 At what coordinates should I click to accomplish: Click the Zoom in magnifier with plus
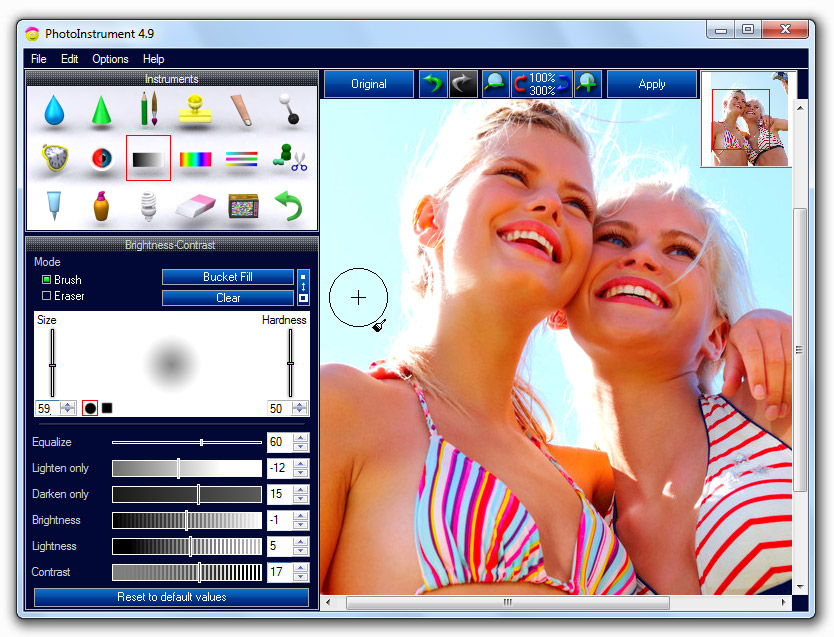click(587, 84)
